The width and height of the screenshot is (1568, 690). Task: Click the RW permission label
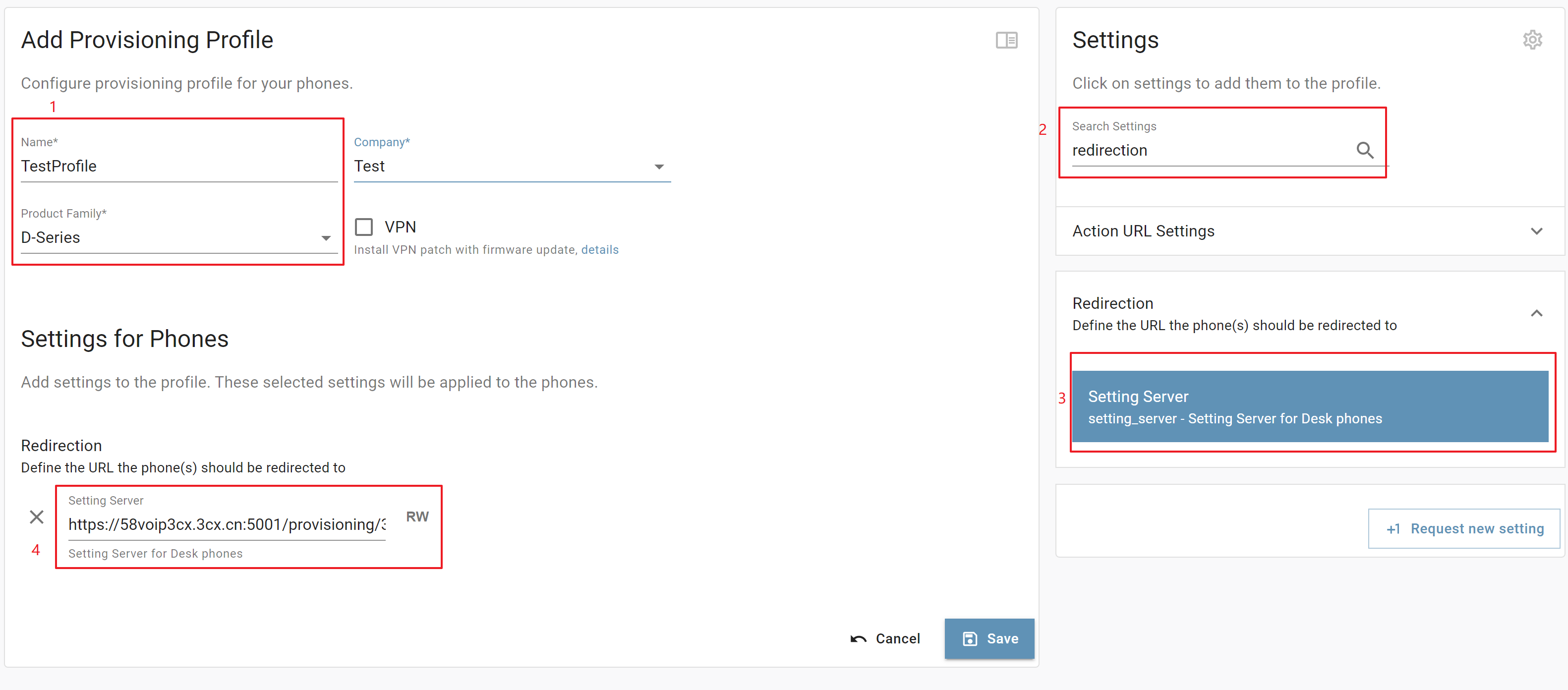417,517
